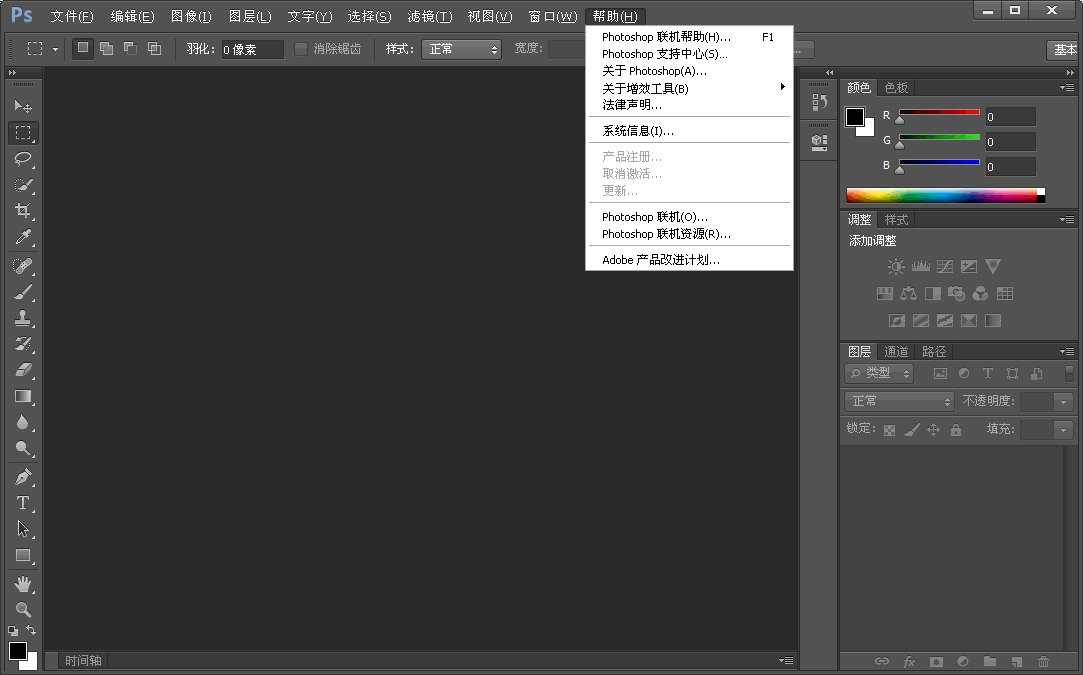Viewport: 1083px width, 675px height.
Task: Select the Lasso tool
Action: [x=23, y=159]
